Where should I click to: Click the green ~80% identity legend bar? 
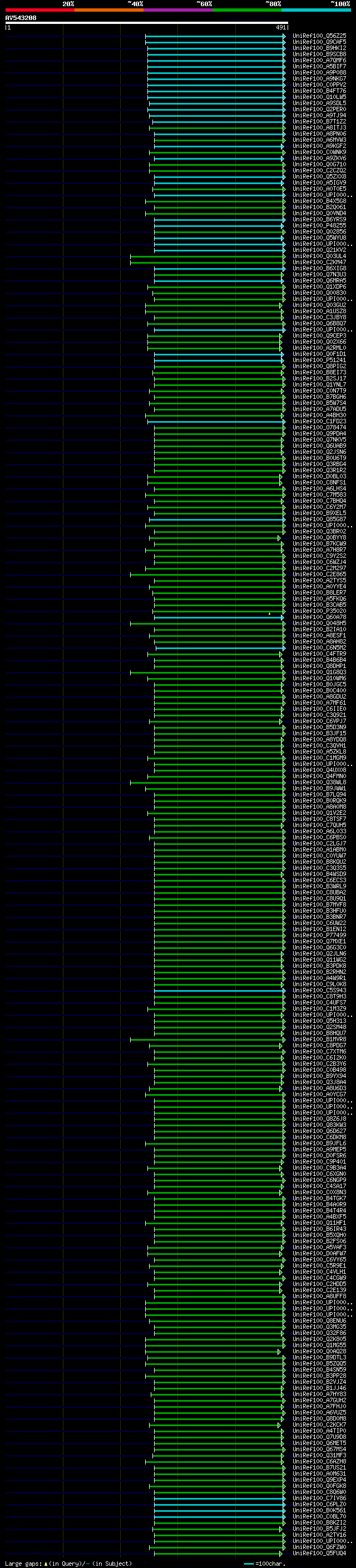tap(247, 10)
